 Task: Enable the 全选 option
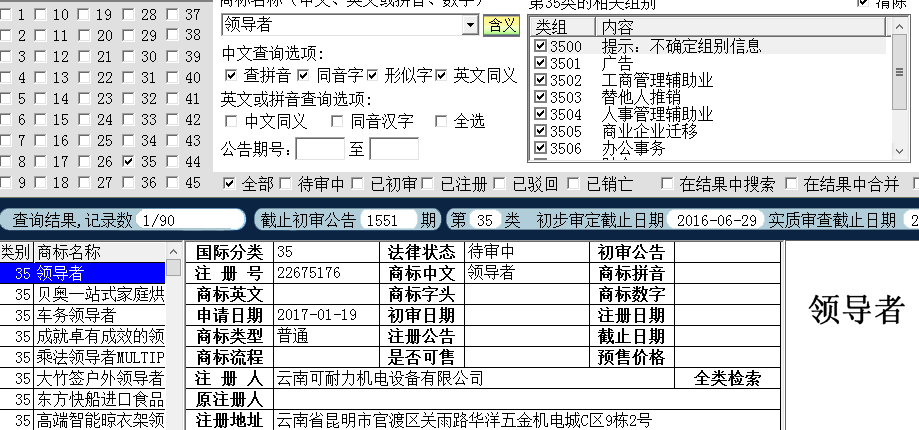click(x=441, y=121)
